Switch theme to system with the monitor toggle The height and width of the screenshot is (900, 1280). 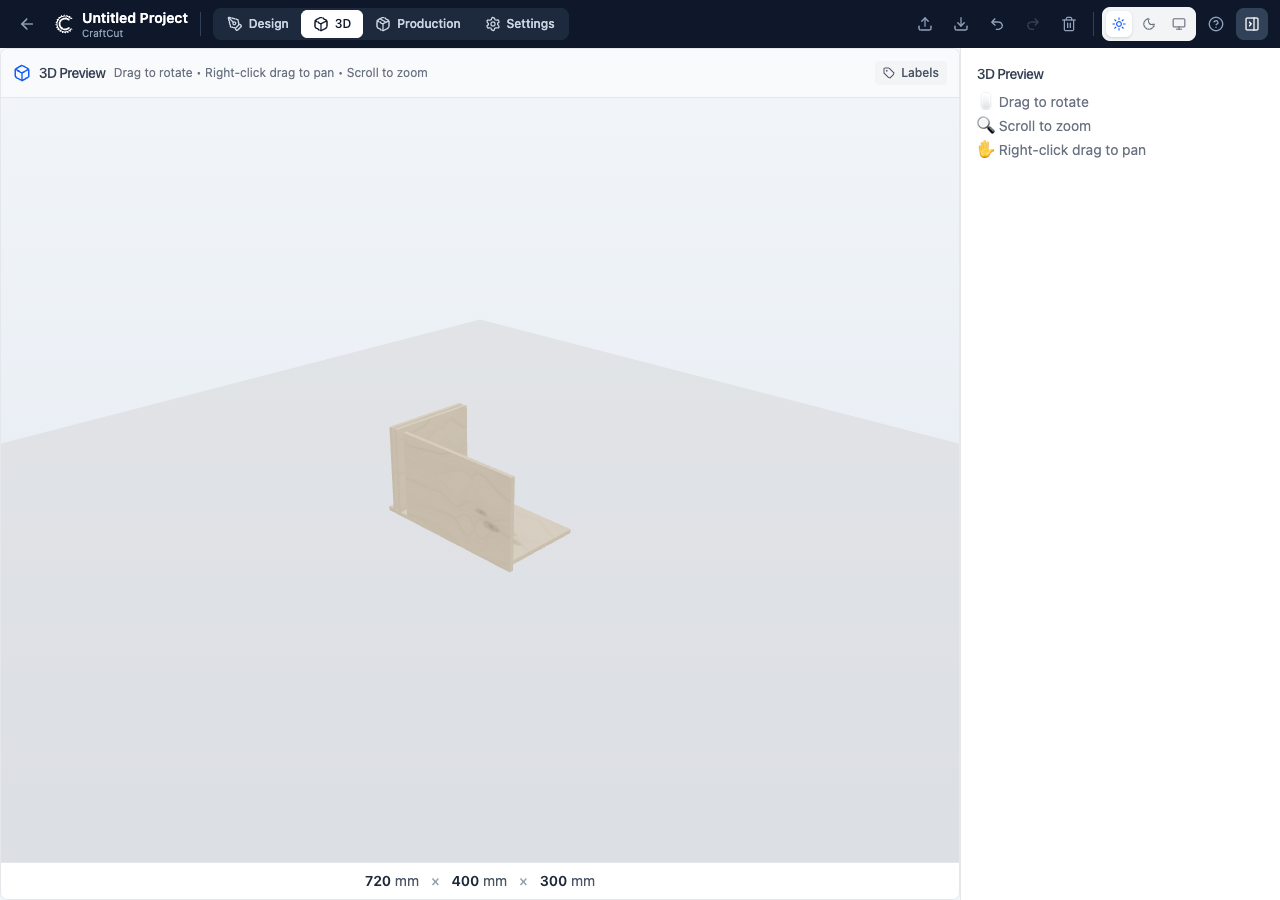[x=1178, y=23]
